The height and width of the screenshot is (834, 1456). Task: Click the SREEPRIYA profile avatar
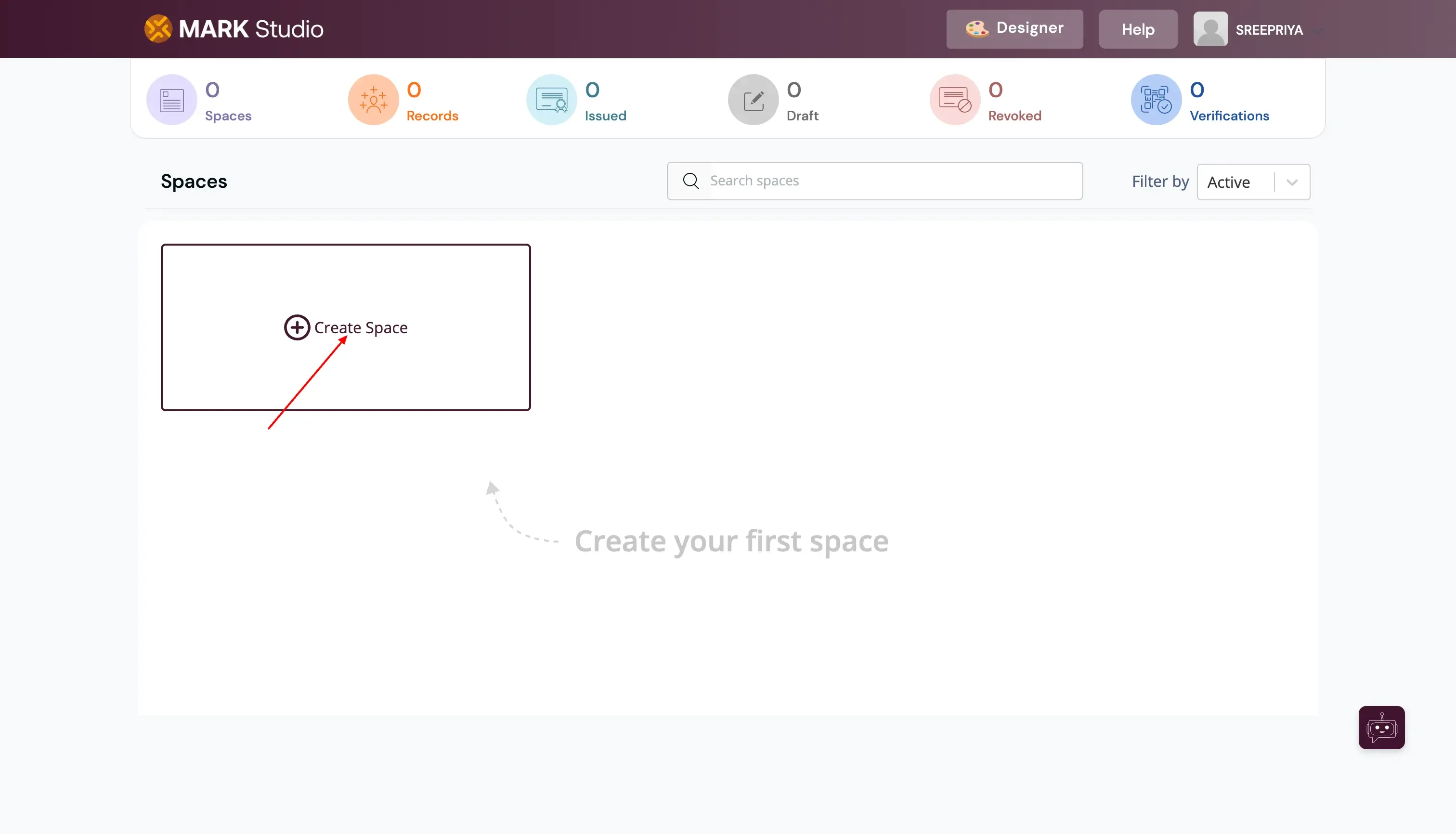[1210, 28]
